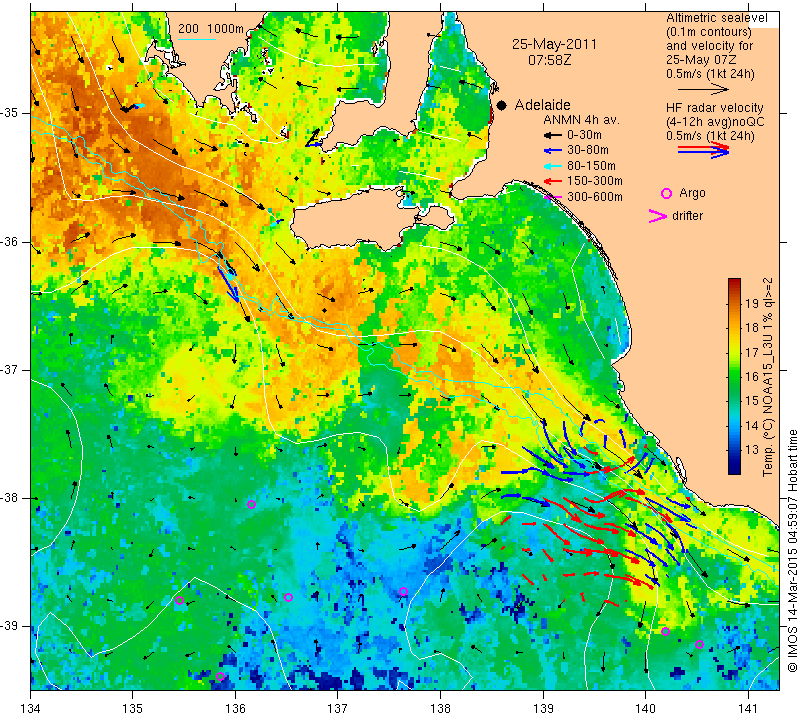Click the (4-12h avg)noQC text
Screen dimensions: 800x720
pyautogui.click(x=715, y=122)
